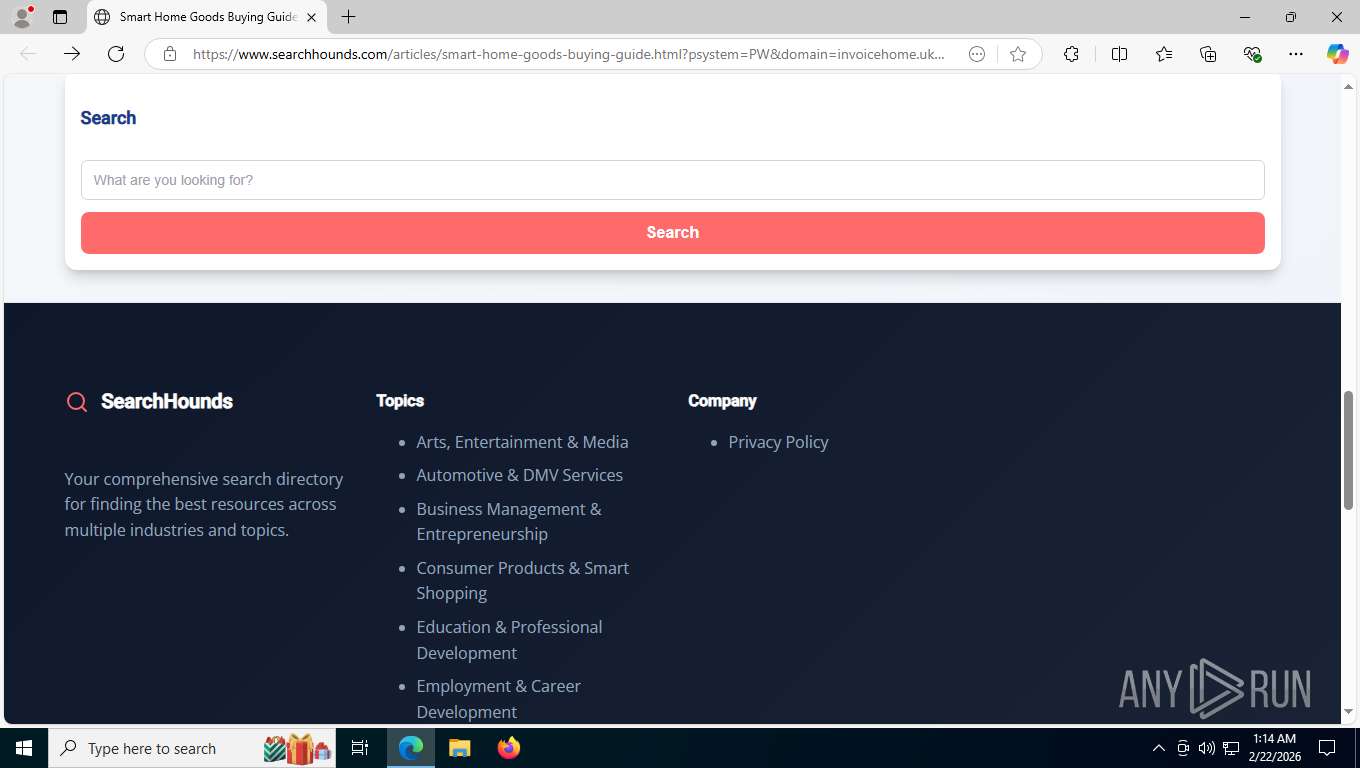
Task: Open a new browser tab
Action: click(348, 17)
